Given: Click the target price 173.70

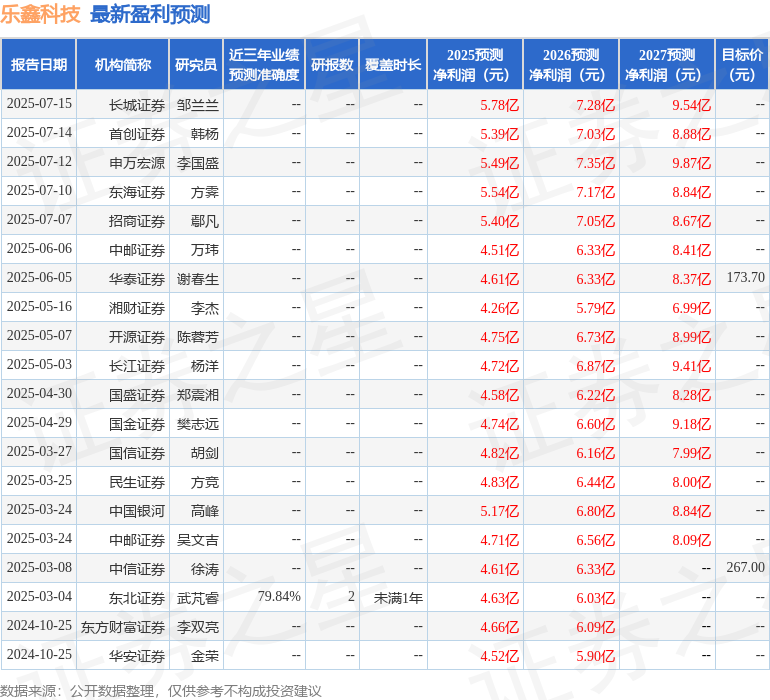Looking at the screenshot, I should (745, 278).
